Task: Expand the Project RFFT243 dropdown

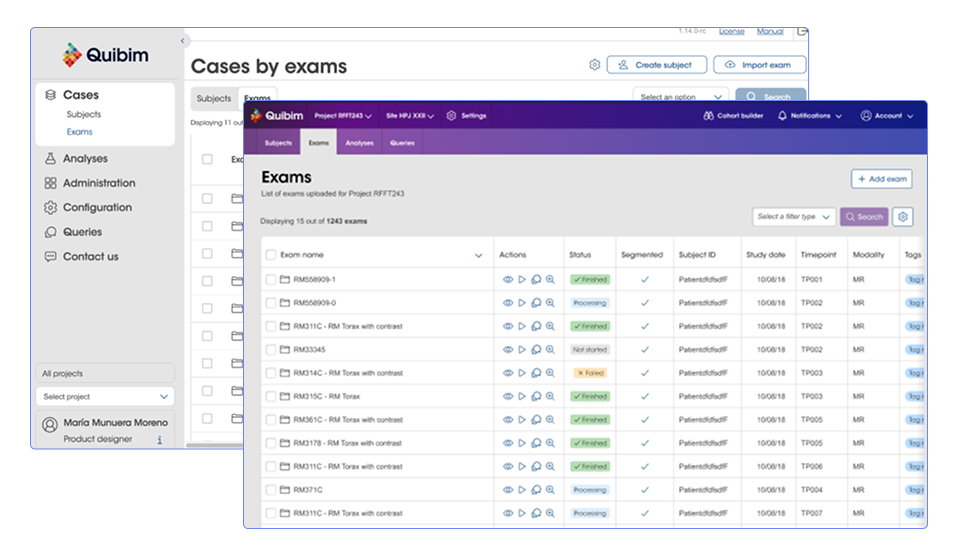Action: click(x=345, y=116)
